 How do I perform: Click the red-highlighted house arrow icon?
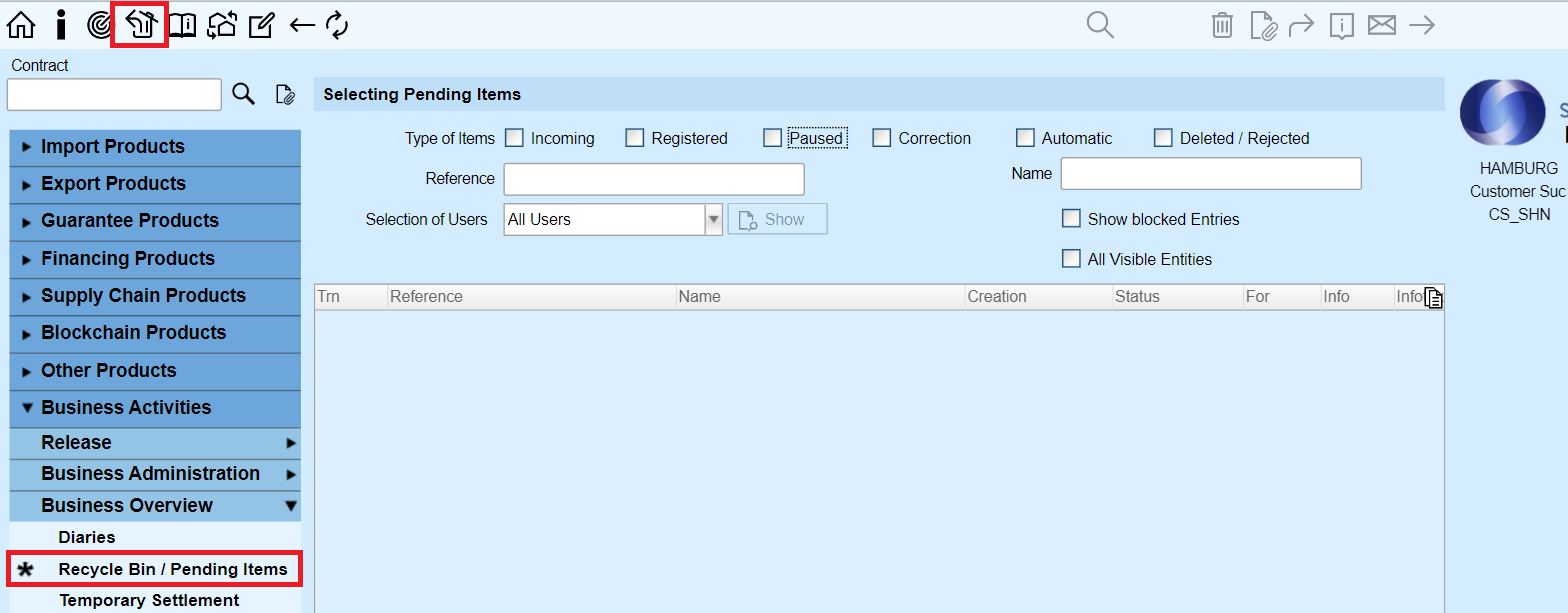[140, 25]
